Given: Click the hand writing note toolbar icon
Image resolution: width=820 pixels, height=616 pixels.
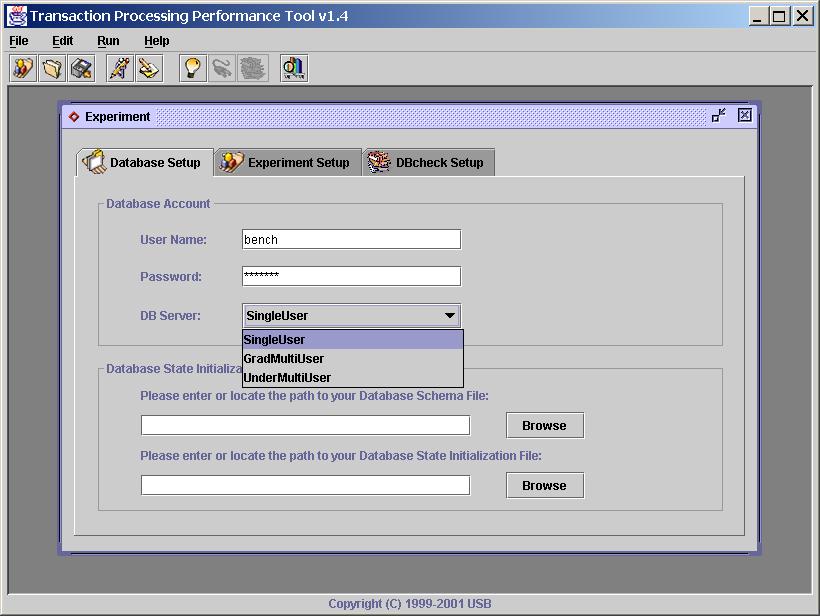Looking at the screenshot, I should click(150, 68).
